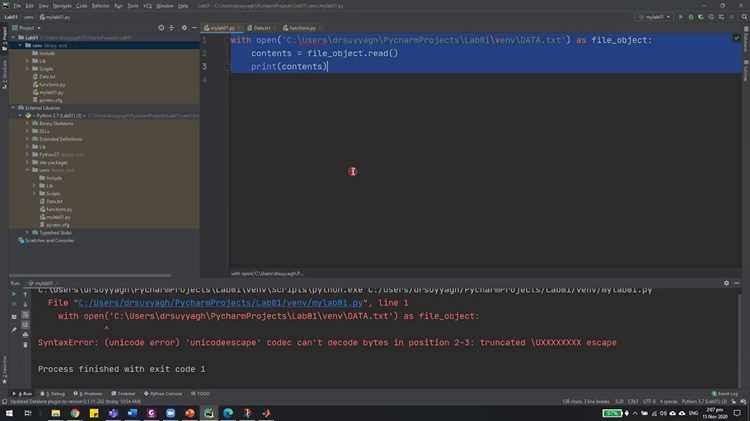Viewport: 750px width, 421px height.
Task: Switch to Data.txt editor tab
Action: coord(260,28)
